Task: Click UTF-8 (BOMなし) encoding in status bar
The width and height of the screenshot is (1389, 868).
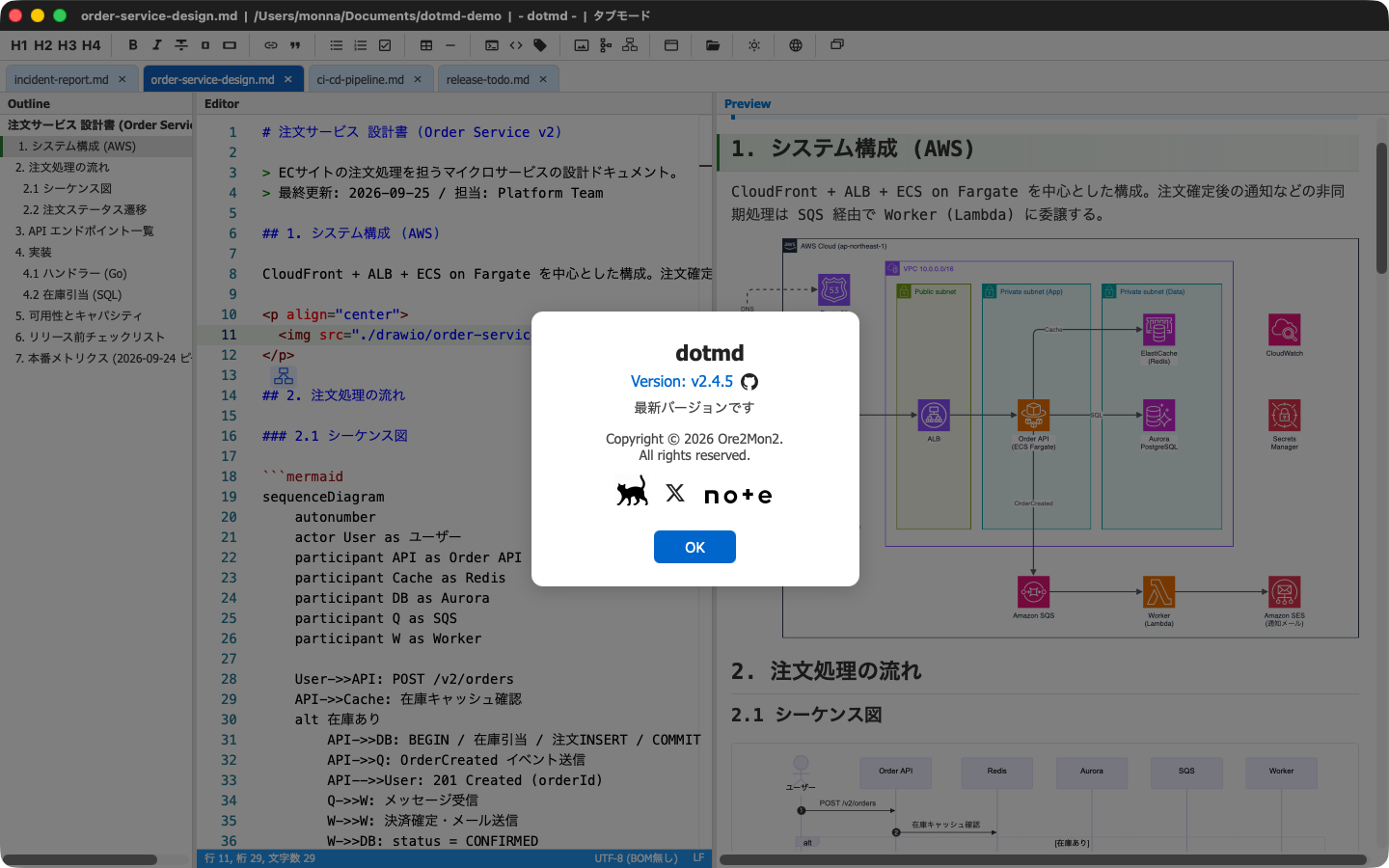Action: click(636, 858)
